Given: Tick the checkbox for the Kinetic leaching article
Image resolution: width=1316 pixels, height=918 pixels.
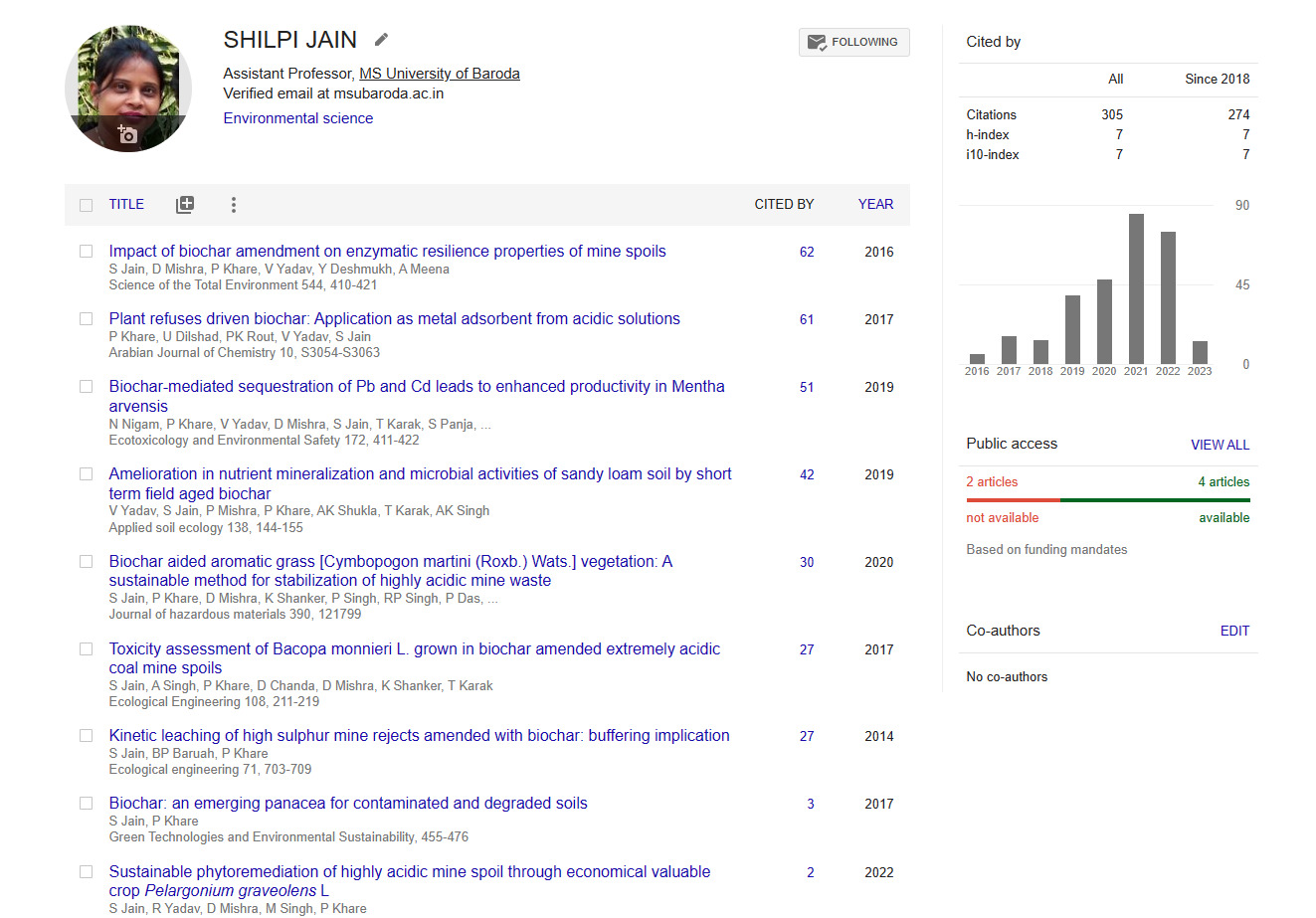Looking at the screenshot, I should click(87, 736).
